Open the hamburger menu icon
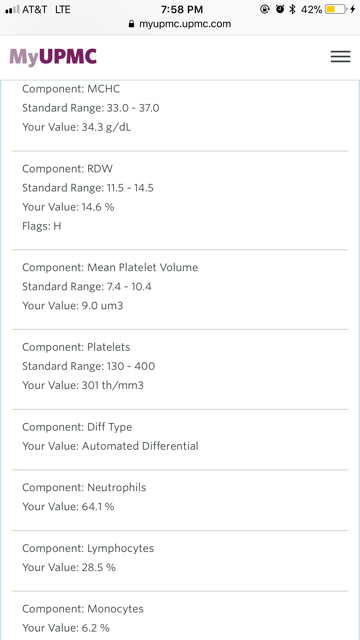Screen dimensions: 360x640 point(340,57)
